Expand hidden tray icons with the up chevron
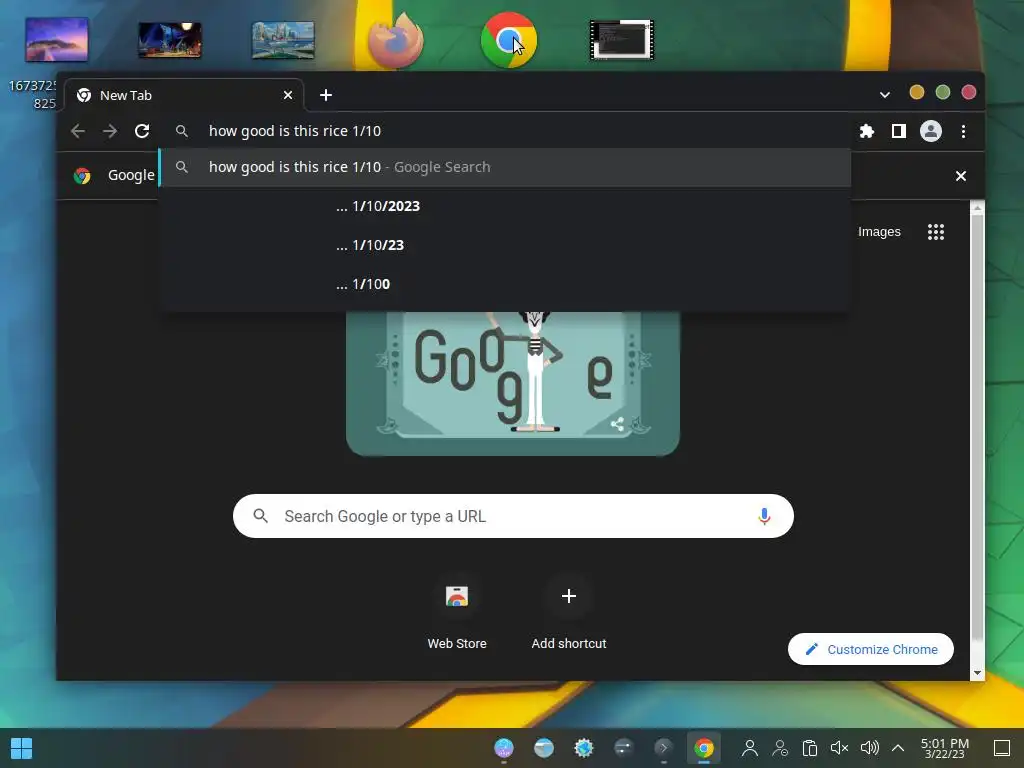The height and width of the screenshot is (768, 1024). coord(898,748)
